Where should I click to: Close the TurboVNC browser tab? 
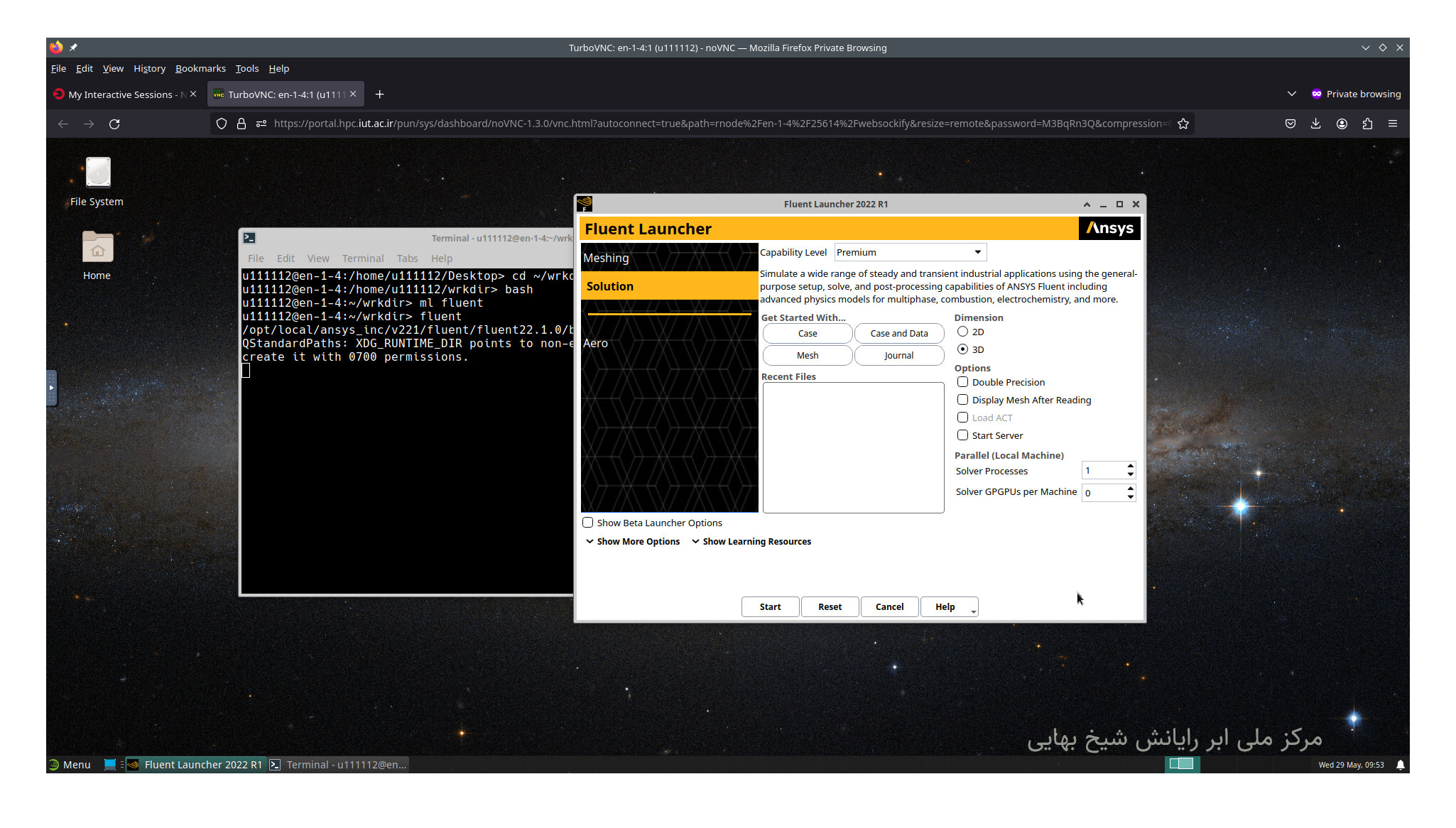click(x=353, y=94)
